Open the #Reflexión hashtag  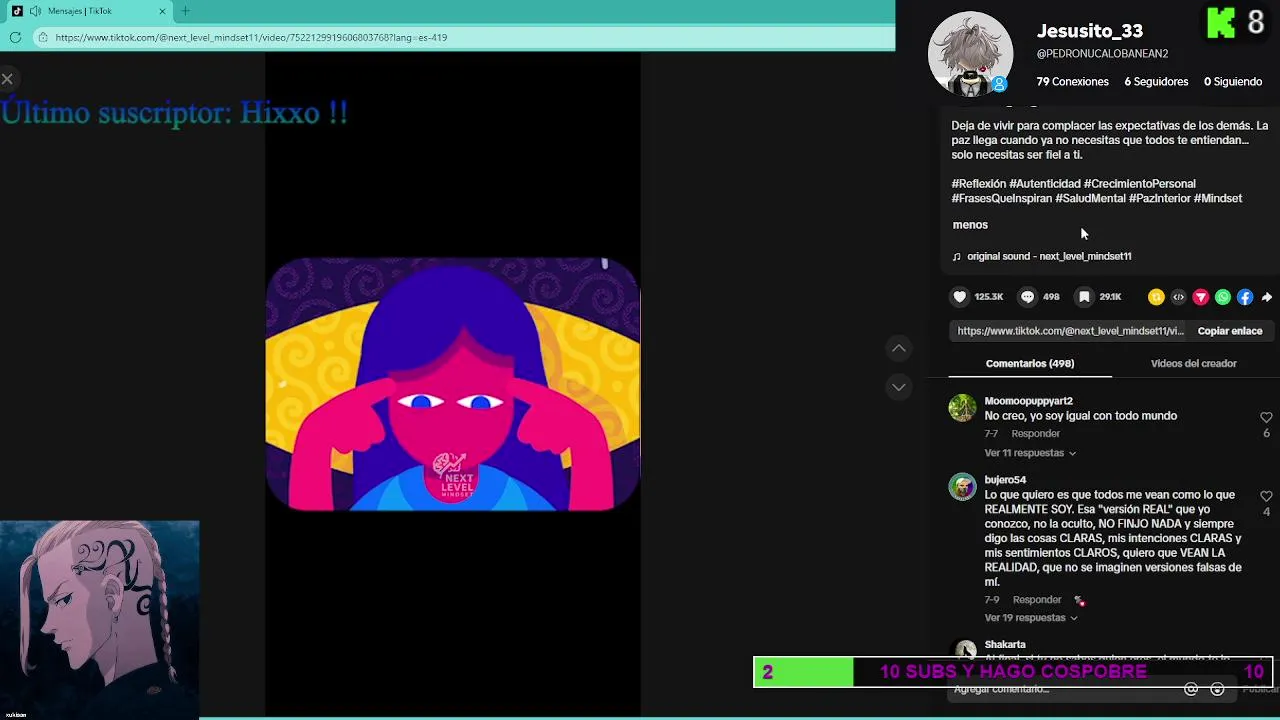979,184
